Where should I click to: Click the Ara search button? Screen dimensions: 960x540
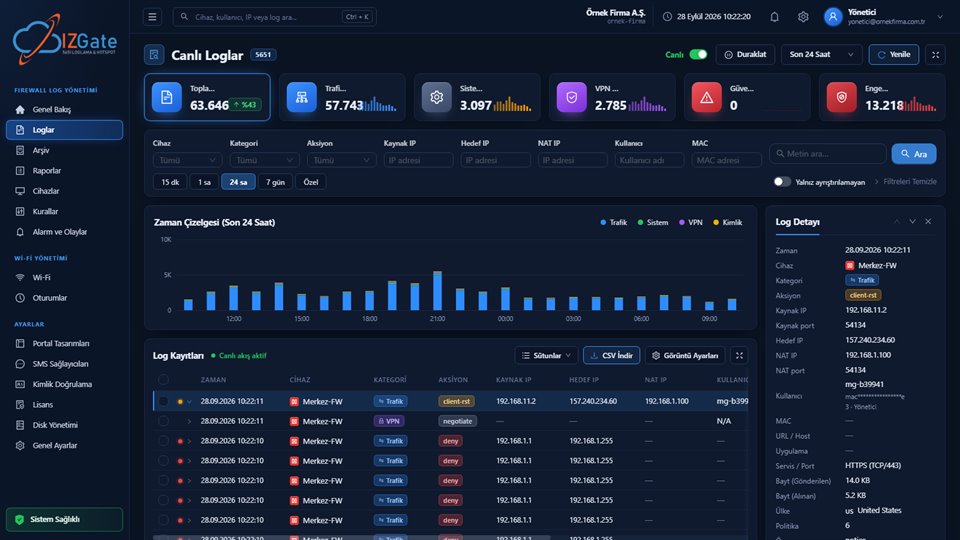click(914, 154)
